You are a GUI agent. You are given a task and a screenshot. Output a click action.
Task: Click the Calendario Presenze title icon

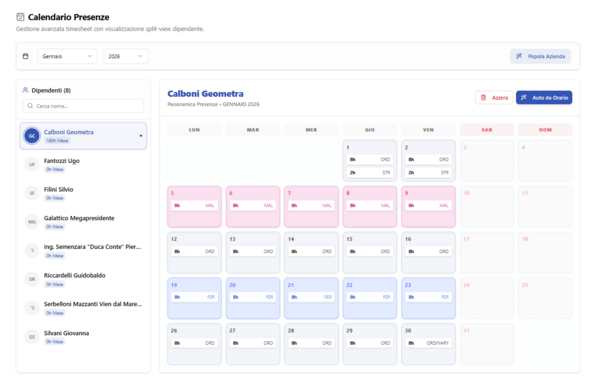click(20, 17)
